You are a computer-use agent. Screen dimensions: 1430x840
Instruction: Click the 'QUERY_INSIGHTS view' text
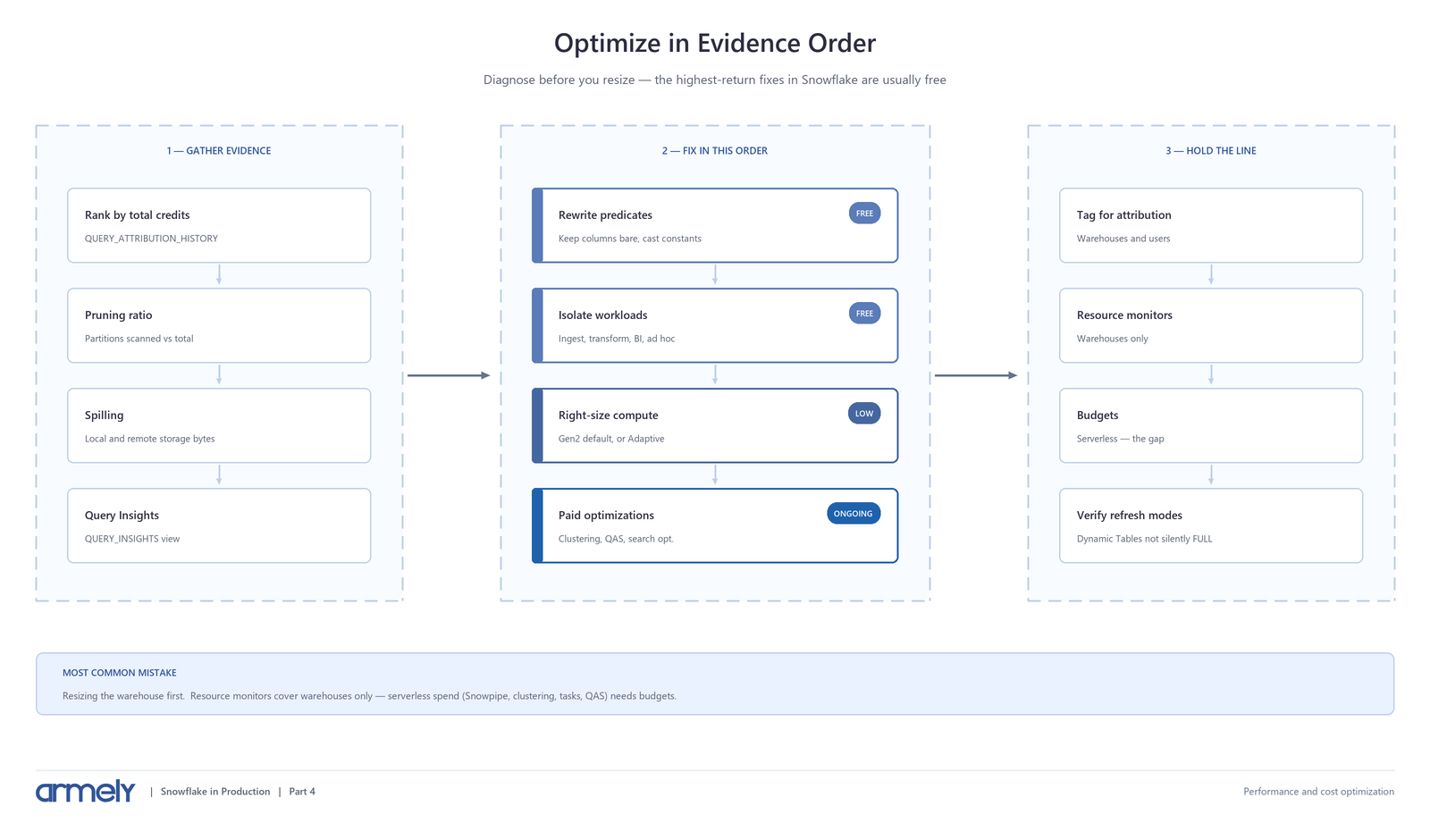pyautogui.click(x=132, y=539)
